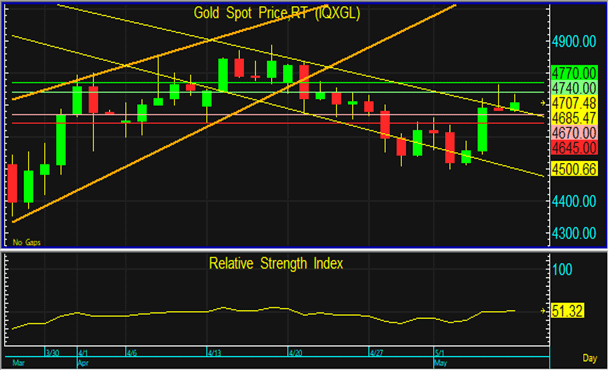Image resolution: width=609 pixels, height=371 pixels.
Task: Click the Gold Spot Price chart title
Action: 277,13
